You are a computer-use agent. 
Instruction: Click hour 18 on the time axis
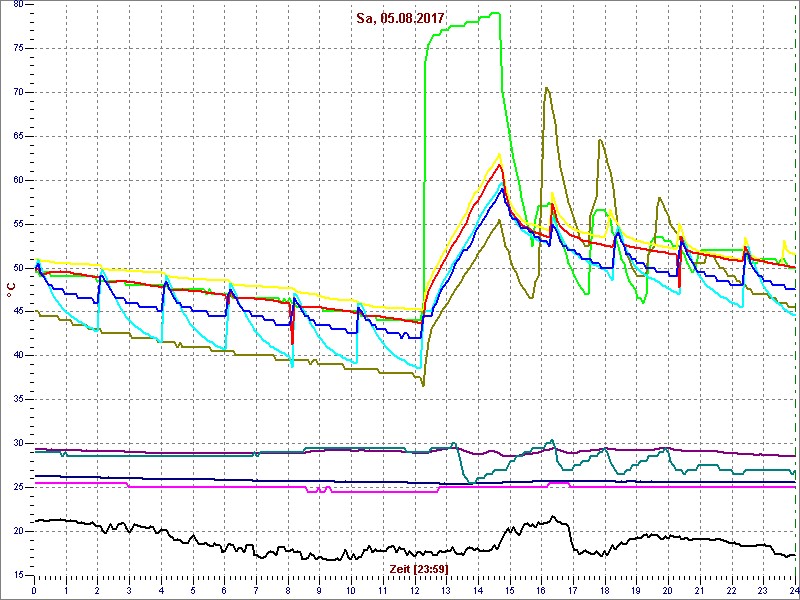click(605, 590)
